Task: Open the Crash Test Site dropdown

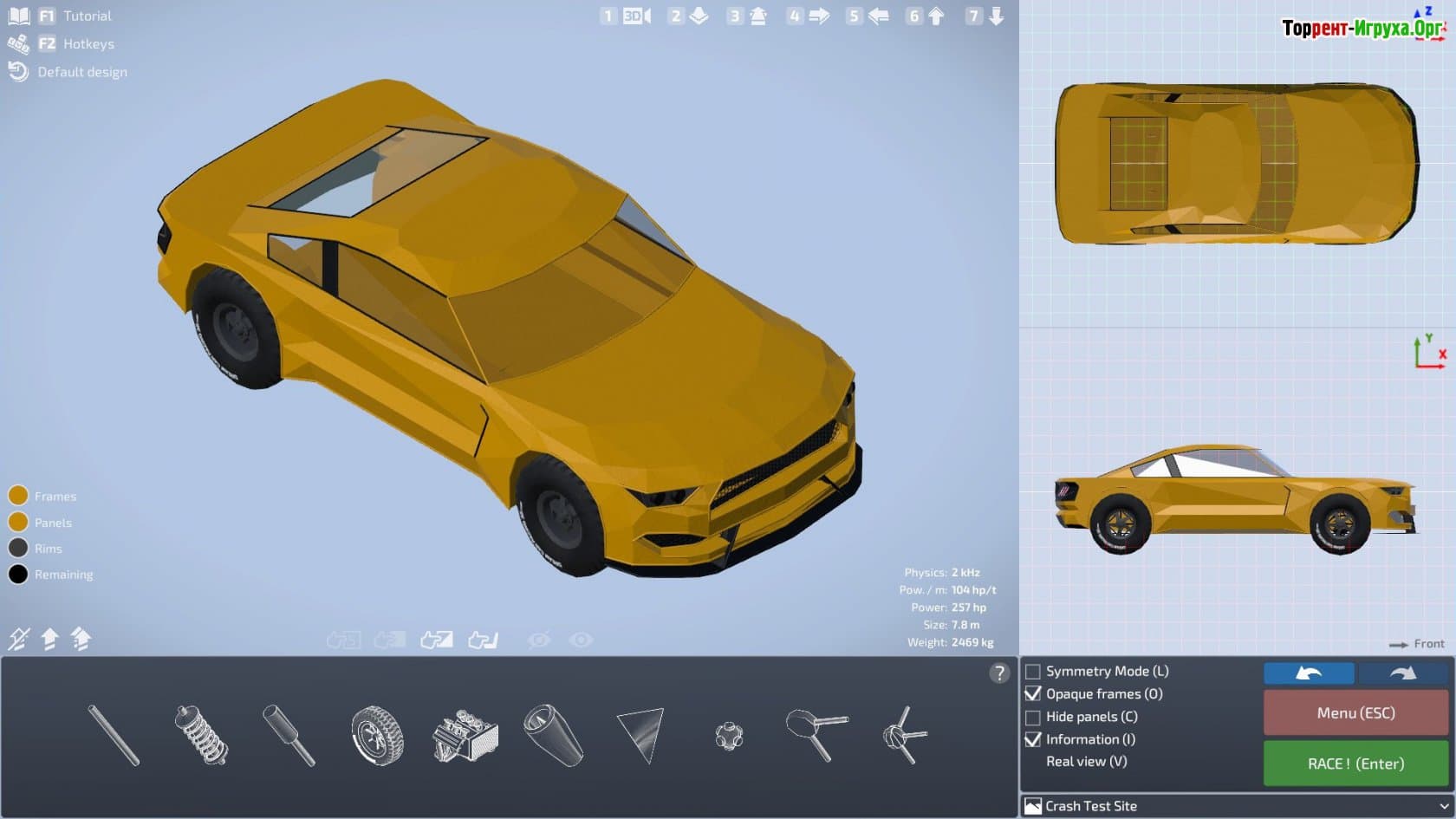Action: [x=1237, y=806]
